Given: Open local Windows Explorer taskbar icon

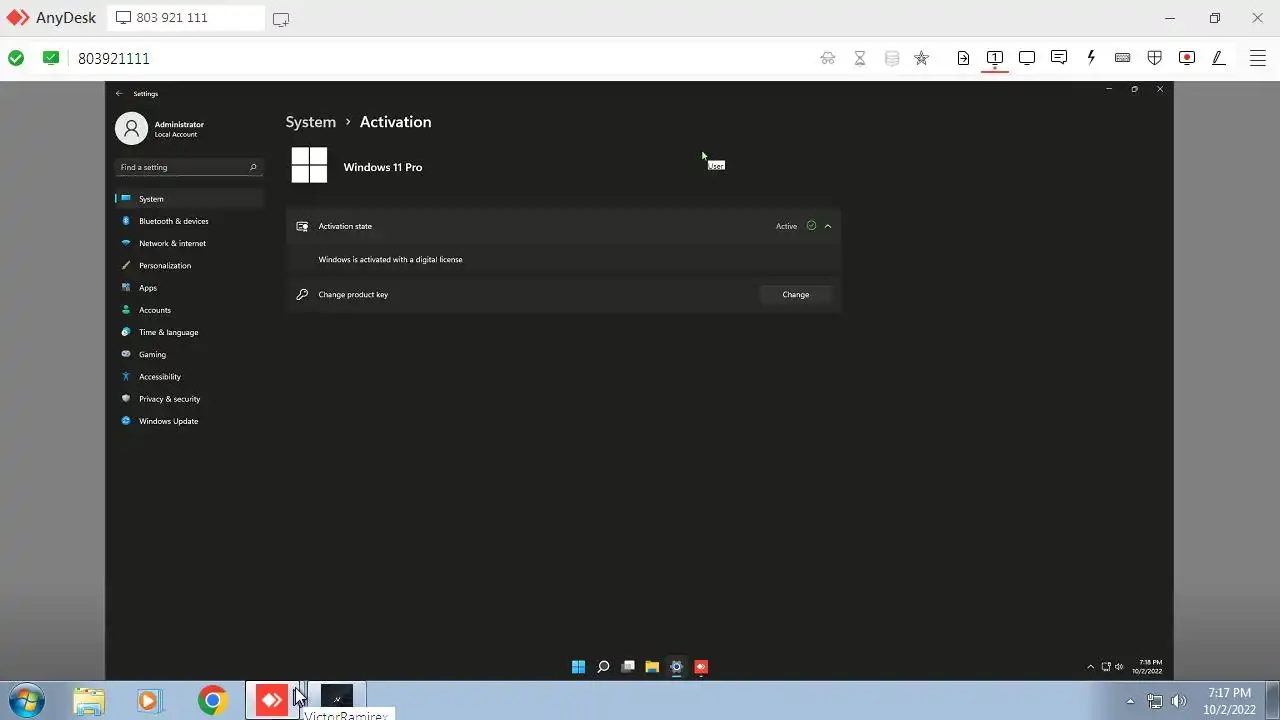Looking at the screenshot, I should coord(89,700).
